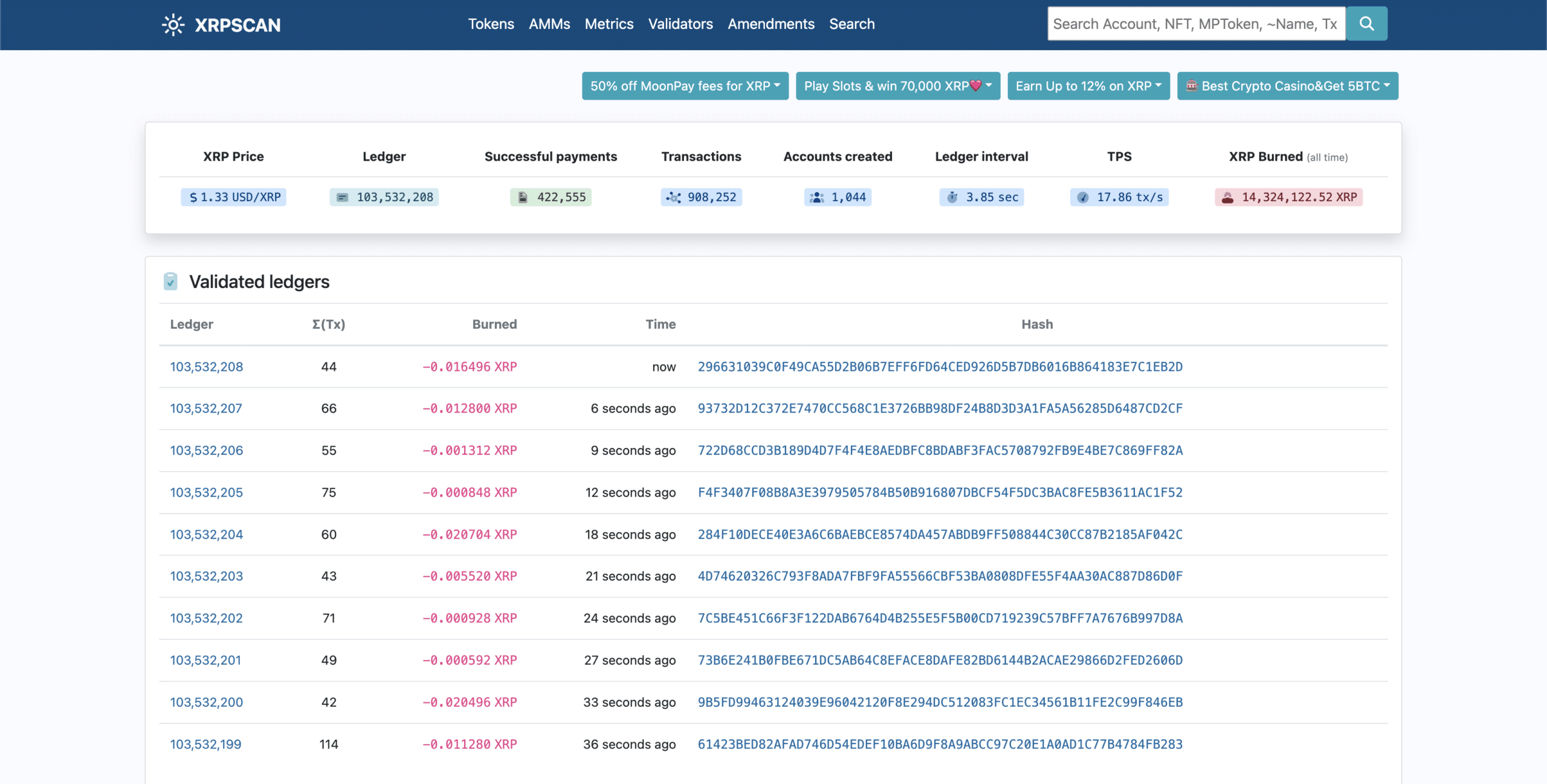
Task: Open the Best Crypto Casino dropdown
Action: pos(1287,86)
